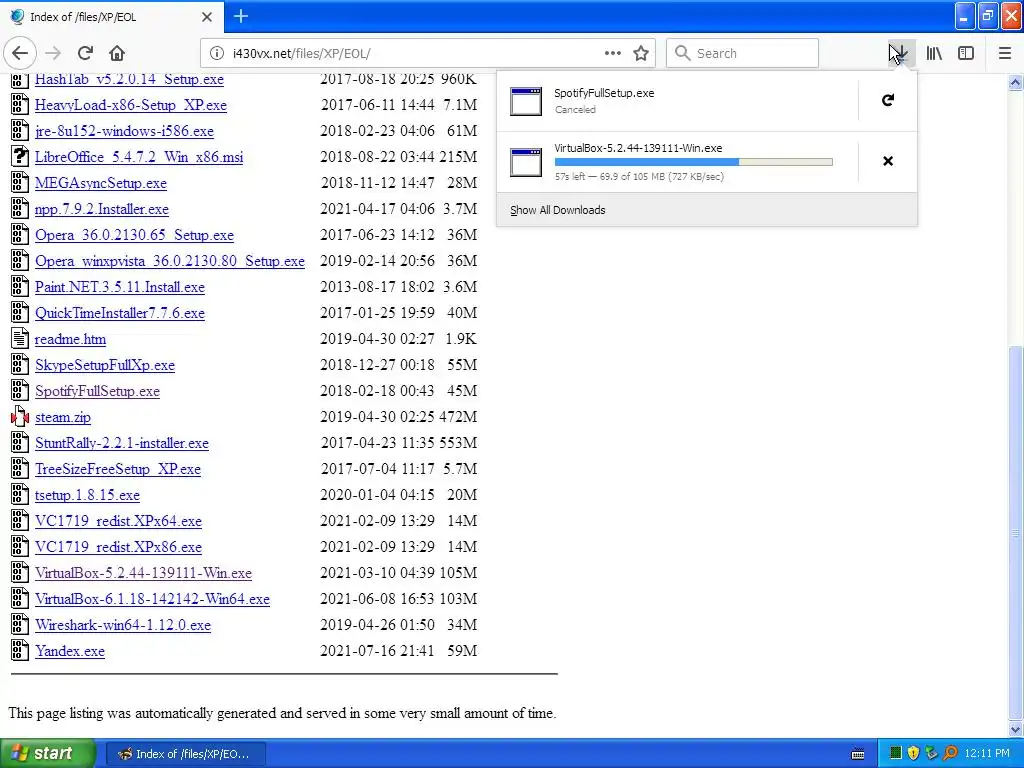The height and width of the screenshot is (768, 1024).
Task: Open LibreOffice_5.4.7.2_Win_x86.msi link
Action: click(139, 157)
